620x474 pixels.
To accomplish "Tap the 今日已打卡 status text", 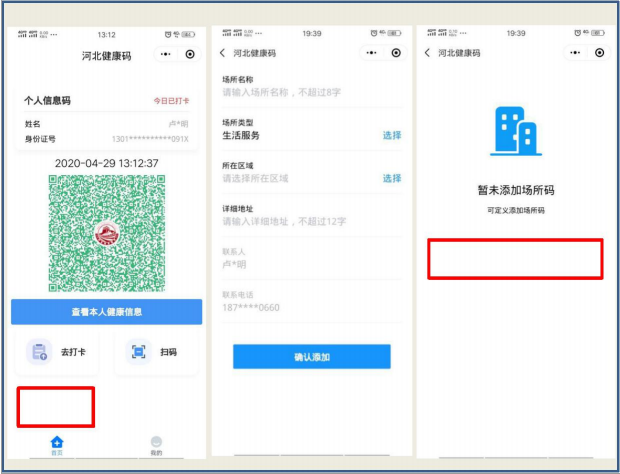I will [171, 101].
